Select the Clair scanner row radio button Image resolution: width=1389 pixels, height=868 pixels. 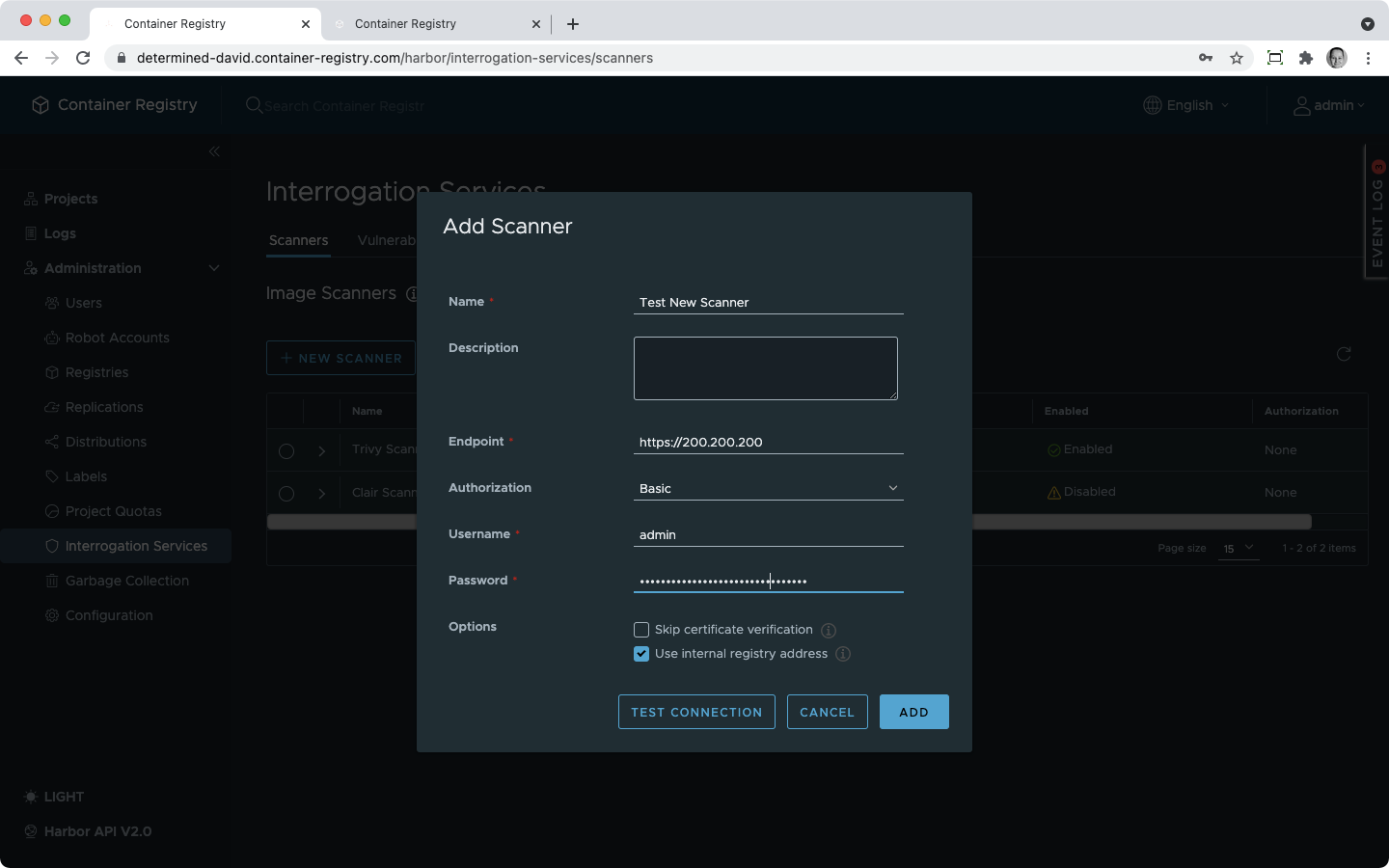pyautogui.click(x=286, y=494)
